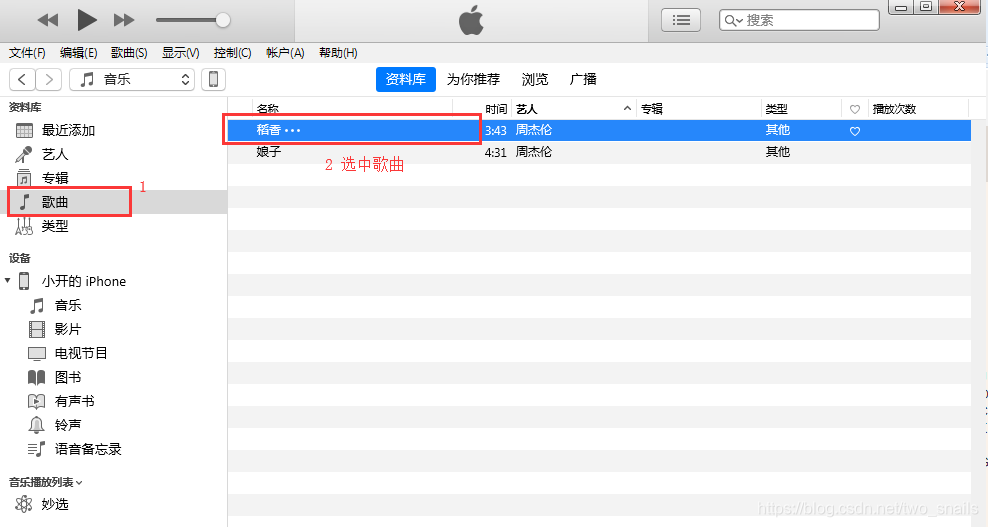Switch to the 广播 tab
Viewport: 988px width, 527px height.
(583, 79)
